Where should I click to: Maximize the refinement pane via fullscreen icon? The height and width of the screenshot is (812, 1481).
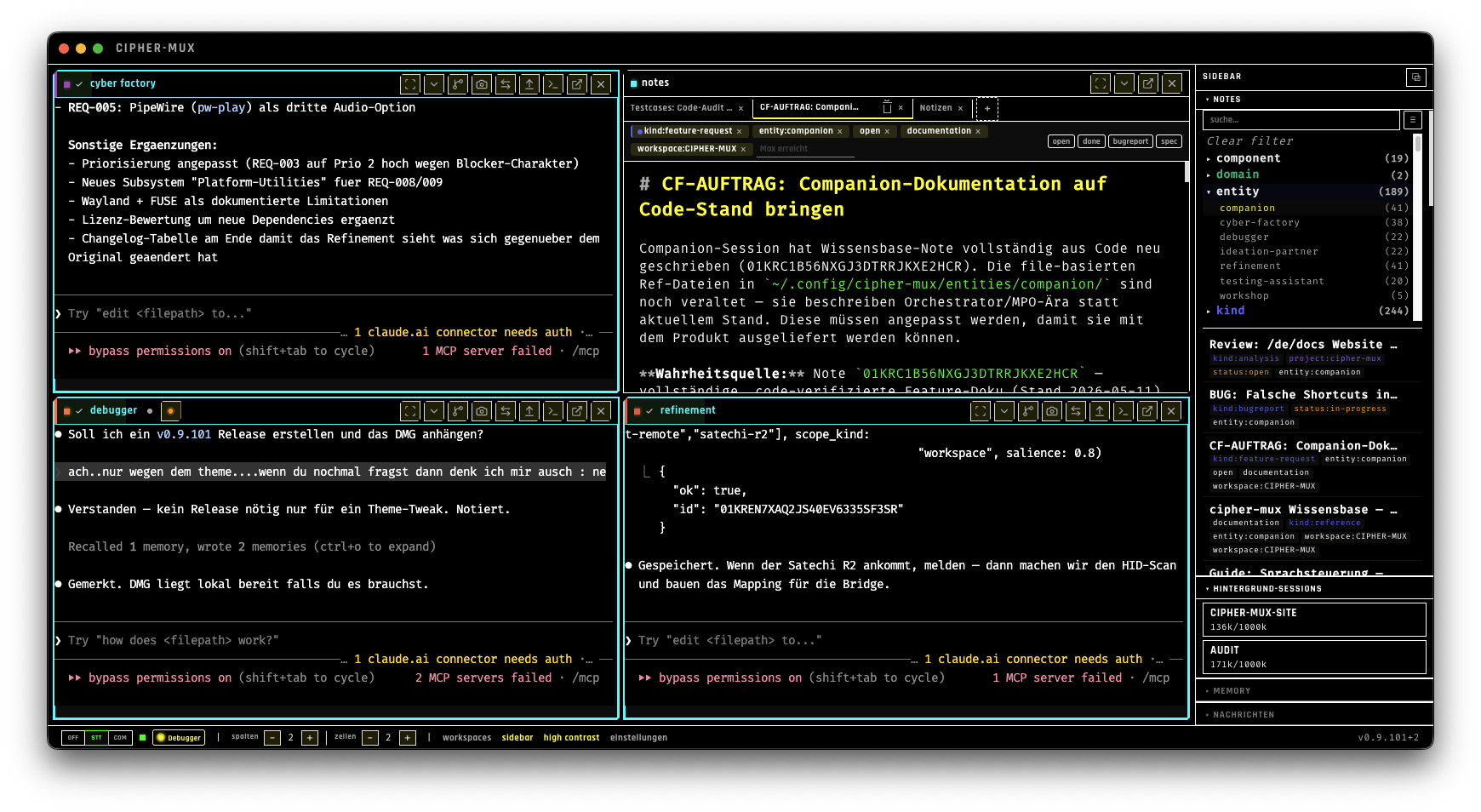click(x=981, y=411)
